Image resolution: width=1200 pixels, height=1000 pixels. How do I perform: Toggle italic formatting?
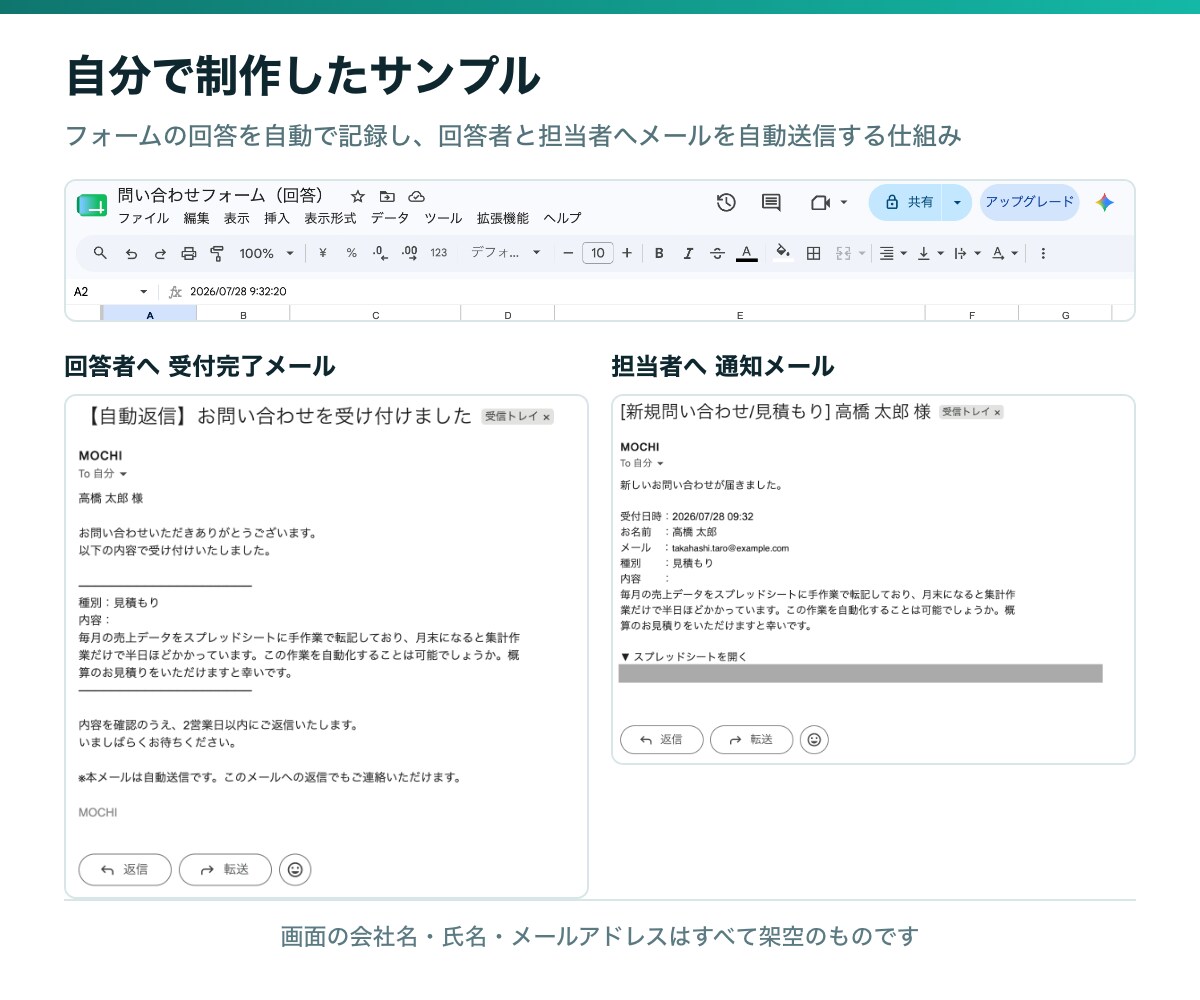pos(688,254)
